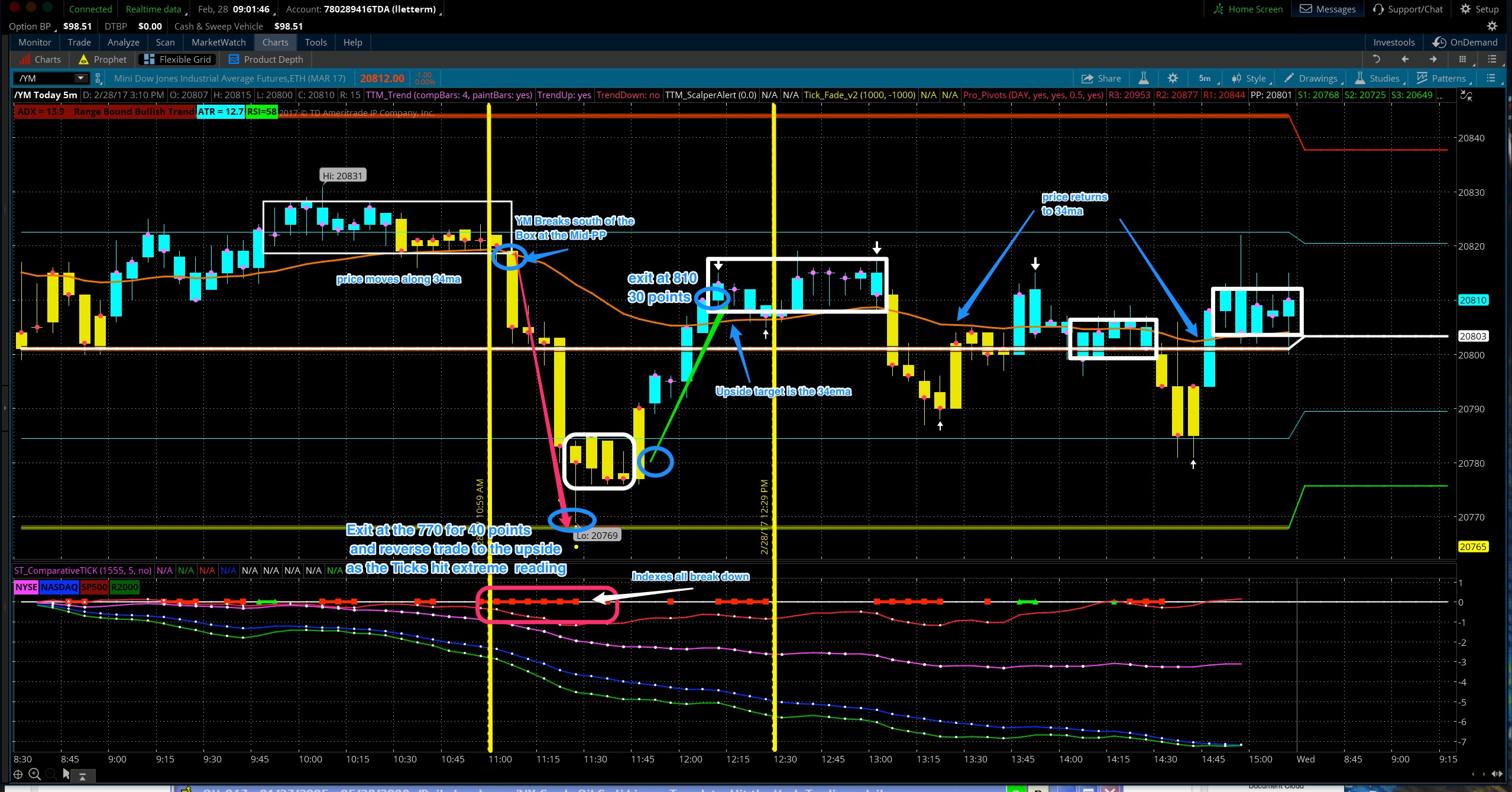Click the Setup button
1512x792 pixels.
click(x=1479, y=9)
